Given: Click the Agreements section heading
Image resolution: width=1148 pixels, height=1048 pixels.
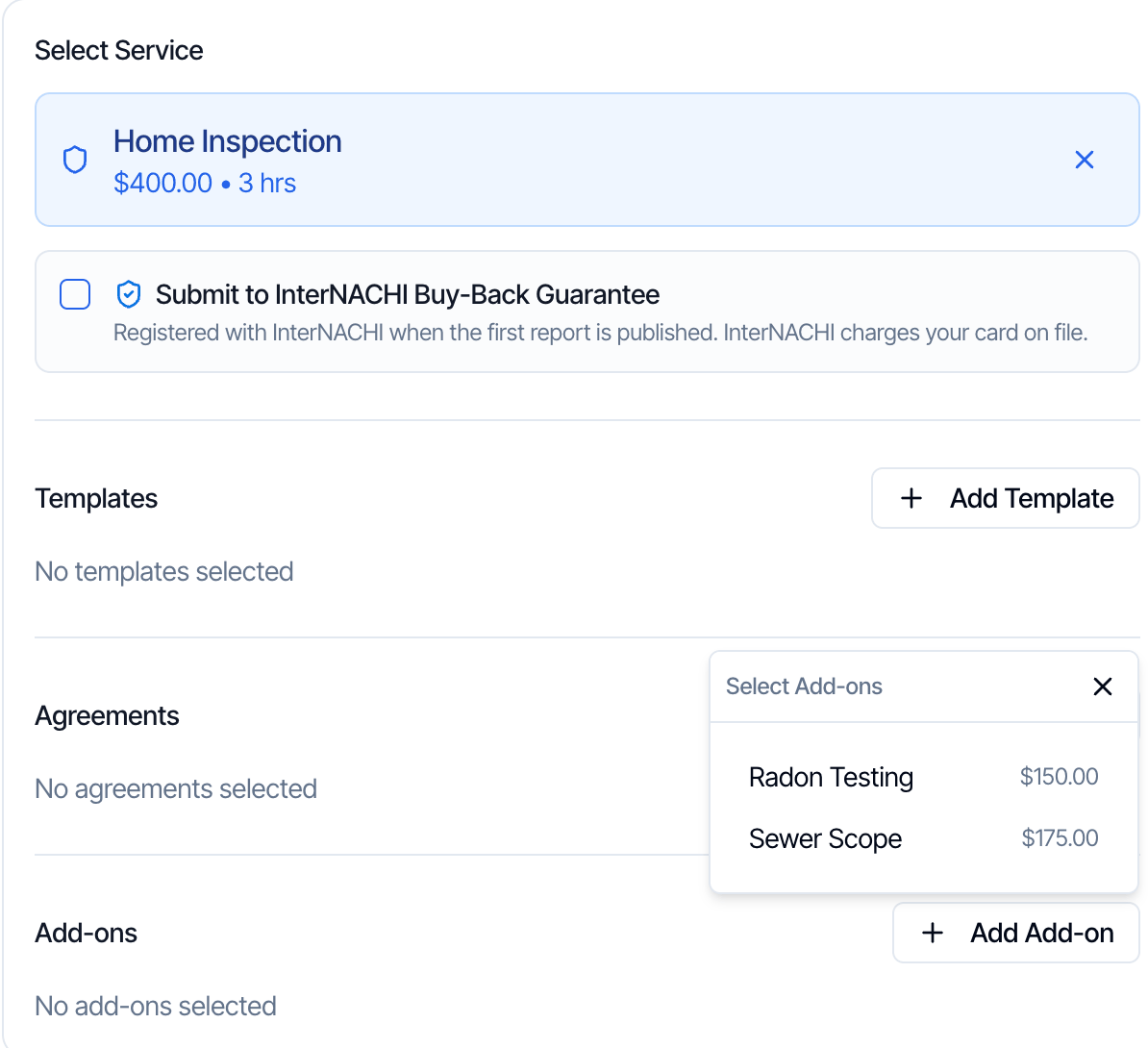Looking at the screenshot, I should (107, 715).
